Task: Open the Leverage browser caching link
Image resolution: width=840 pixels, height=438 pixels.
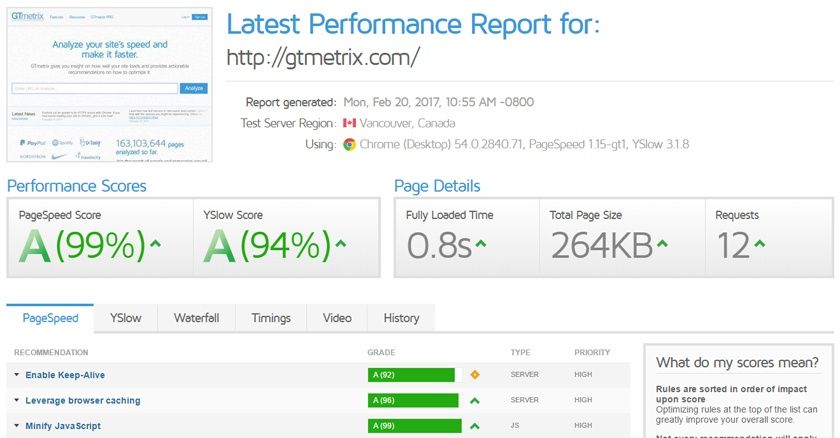Action: pos(82,401)
